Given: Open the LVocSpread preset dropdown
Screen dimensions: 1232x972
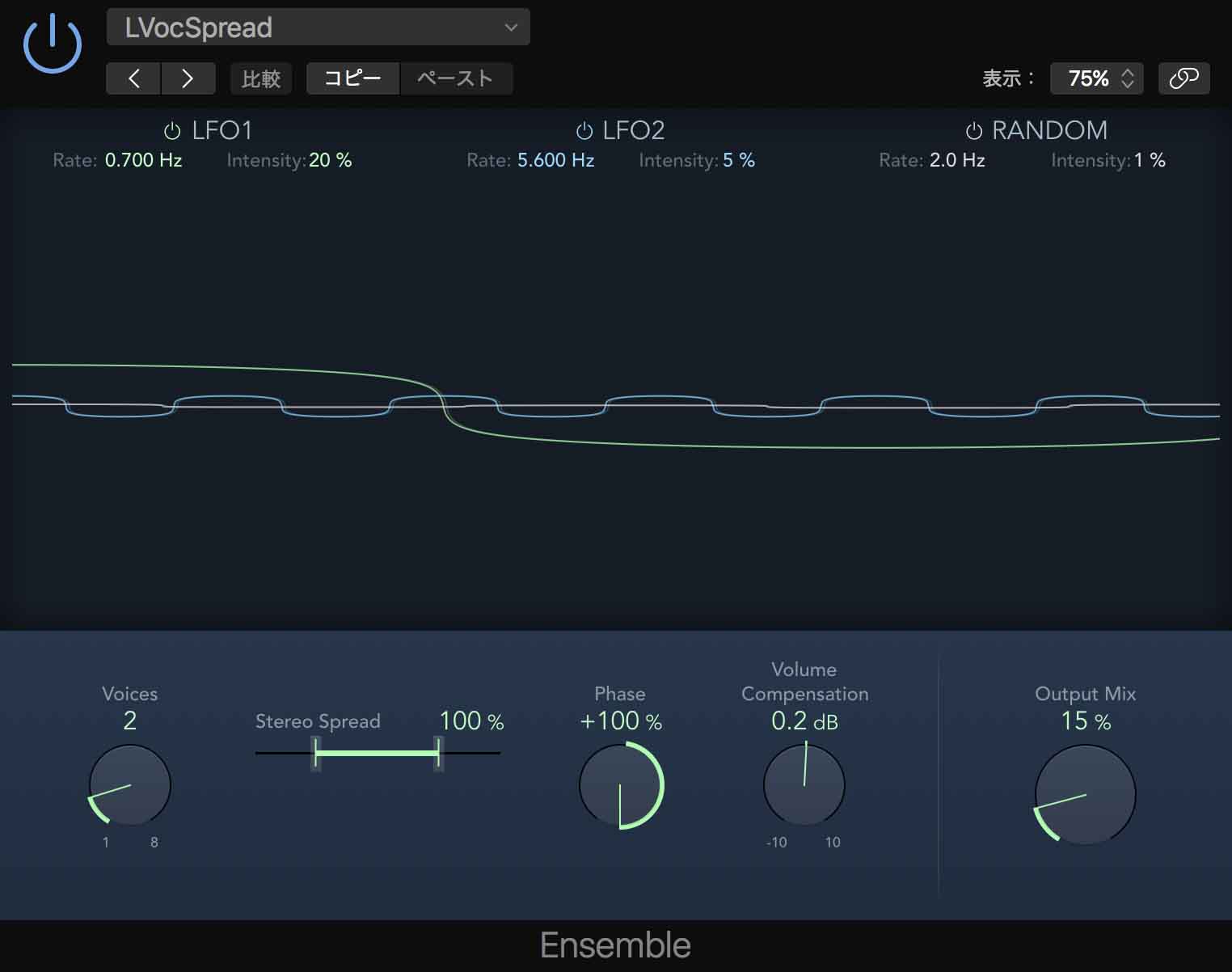Looking at the screenshot, I should 318,27.
